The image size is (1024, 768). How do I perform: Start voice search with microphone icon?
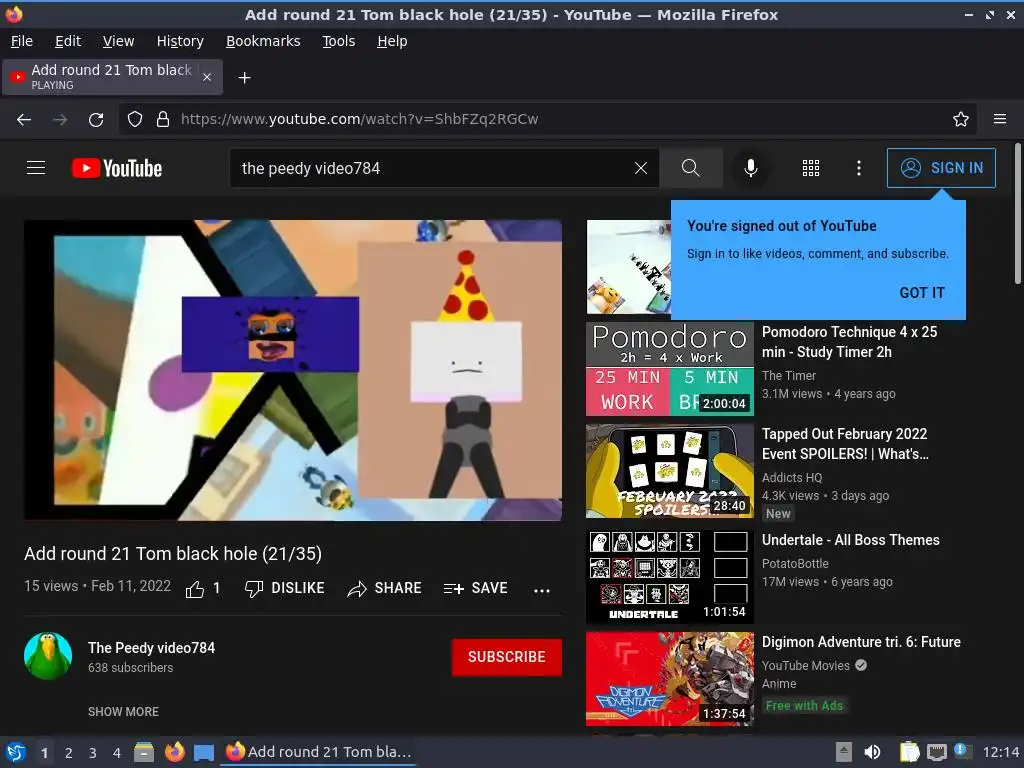[751, 168]
